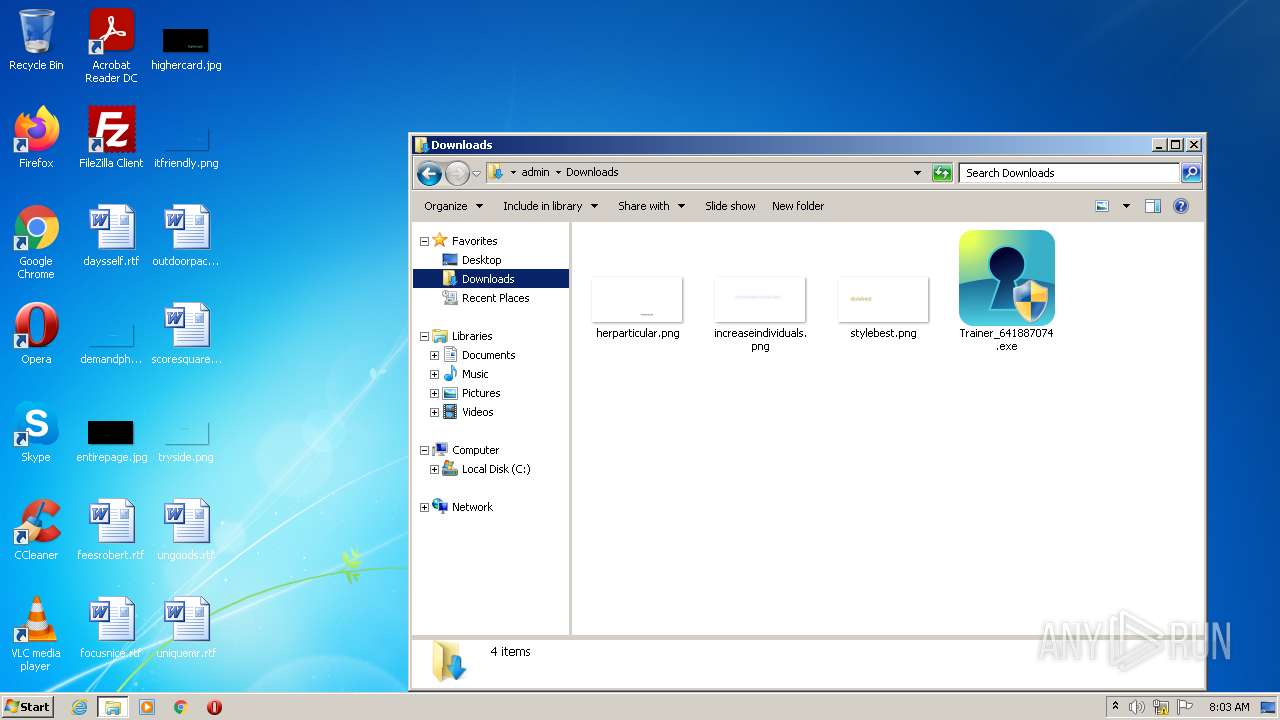The height and width of the screenshot is (720, 1280).
Task: Select tryside.png on the desktop
Action: [x=186, y=441]
